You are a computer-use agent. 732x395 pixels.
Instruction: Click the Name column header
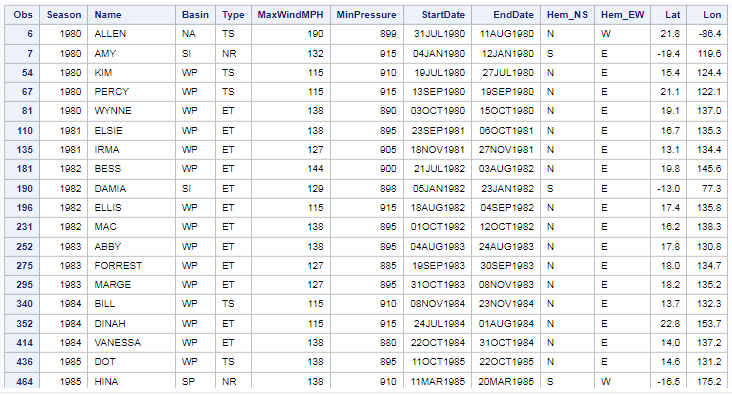132,15
